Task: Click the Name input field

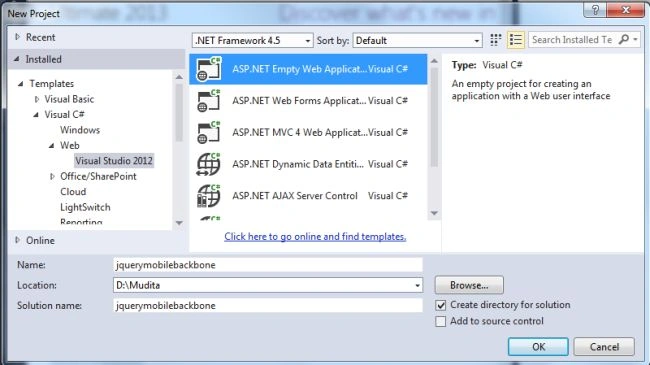Action: (x=268, y=265)
